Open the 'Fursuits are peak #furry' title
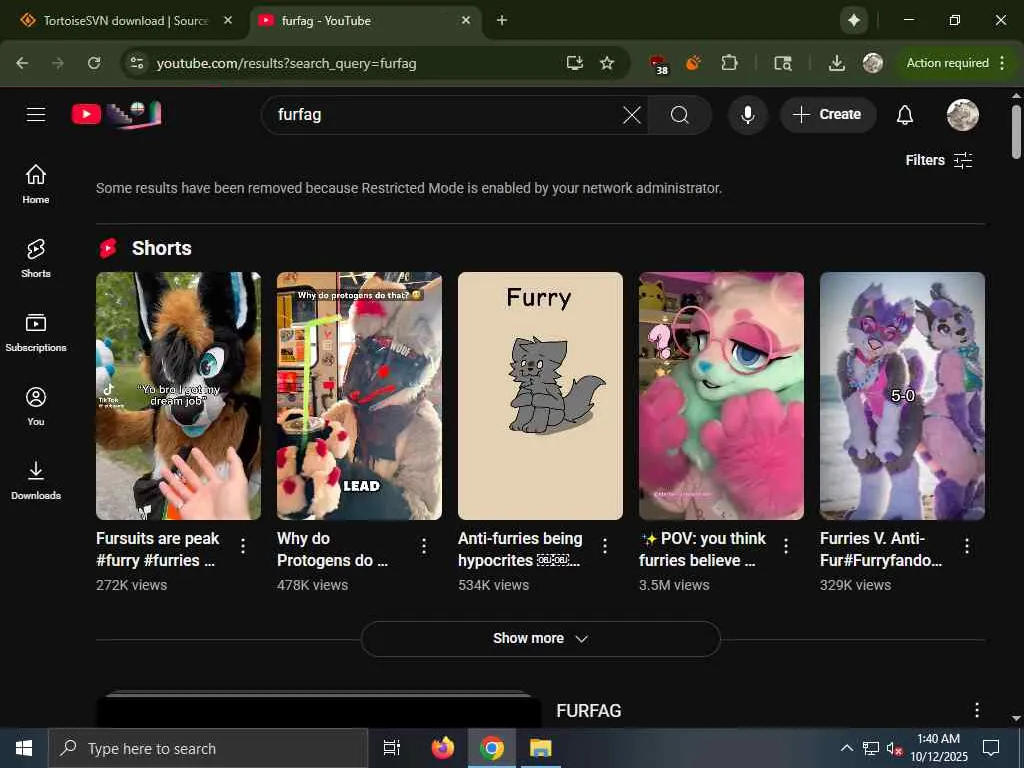The height and width of the screenshot is (768, 1024). click(157, 549)
